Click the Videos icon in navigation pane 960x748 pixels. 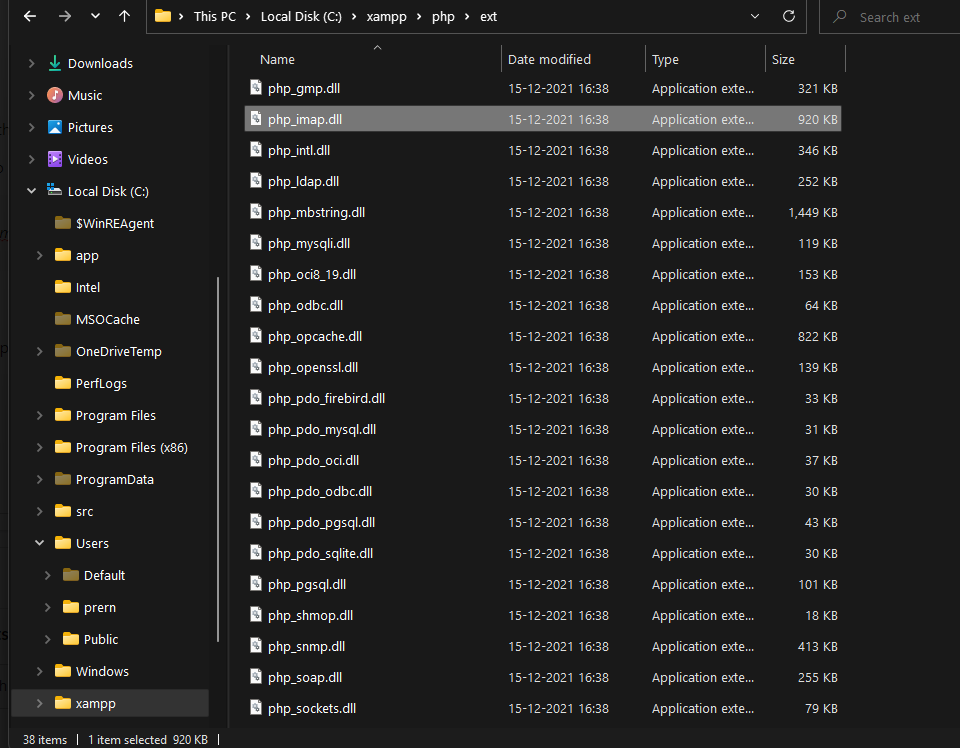pos(55,159)
